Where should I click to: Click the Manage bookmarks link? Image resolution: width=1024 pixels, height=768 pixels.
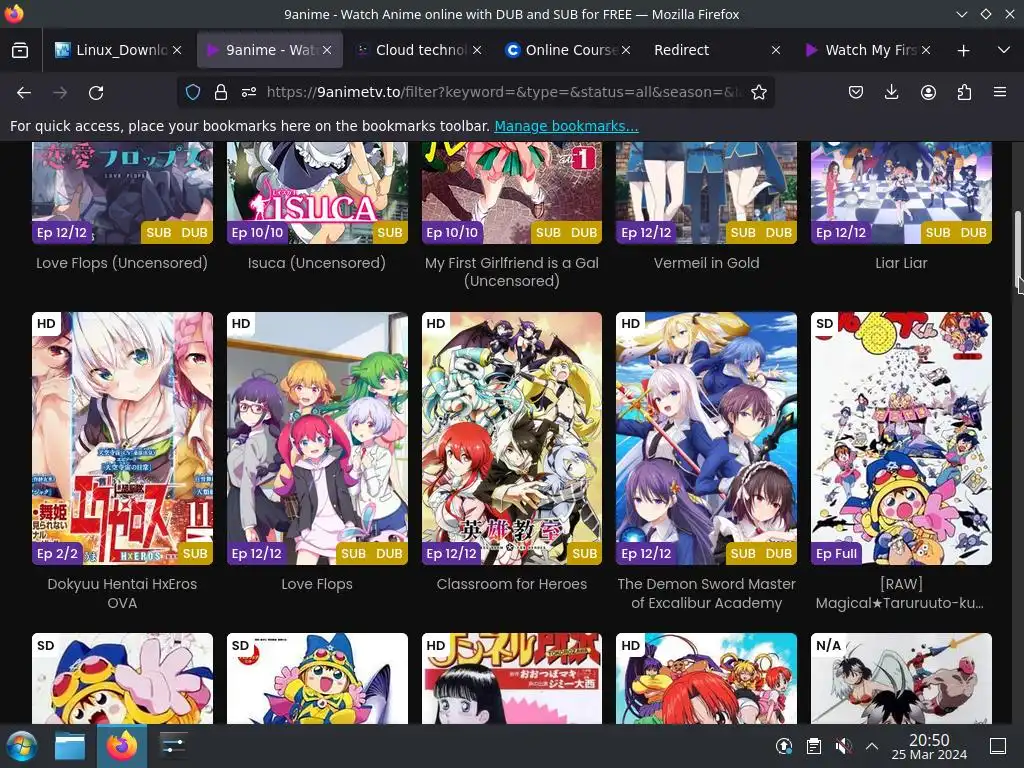tap(566, 126)
